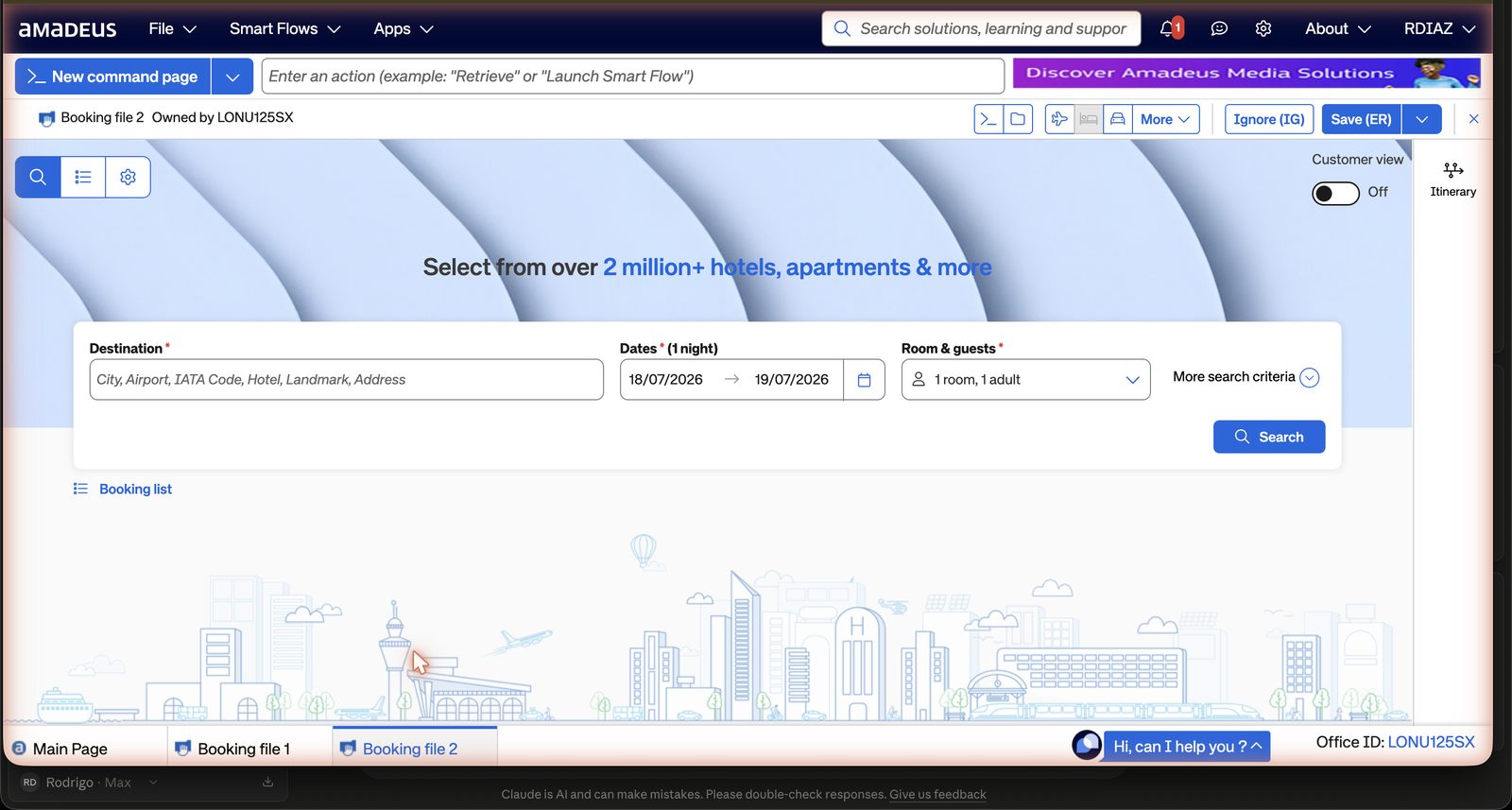Screen dimensions: 1512x810
Task: Open the Smart Flows menu
Action: coord(284,28)
